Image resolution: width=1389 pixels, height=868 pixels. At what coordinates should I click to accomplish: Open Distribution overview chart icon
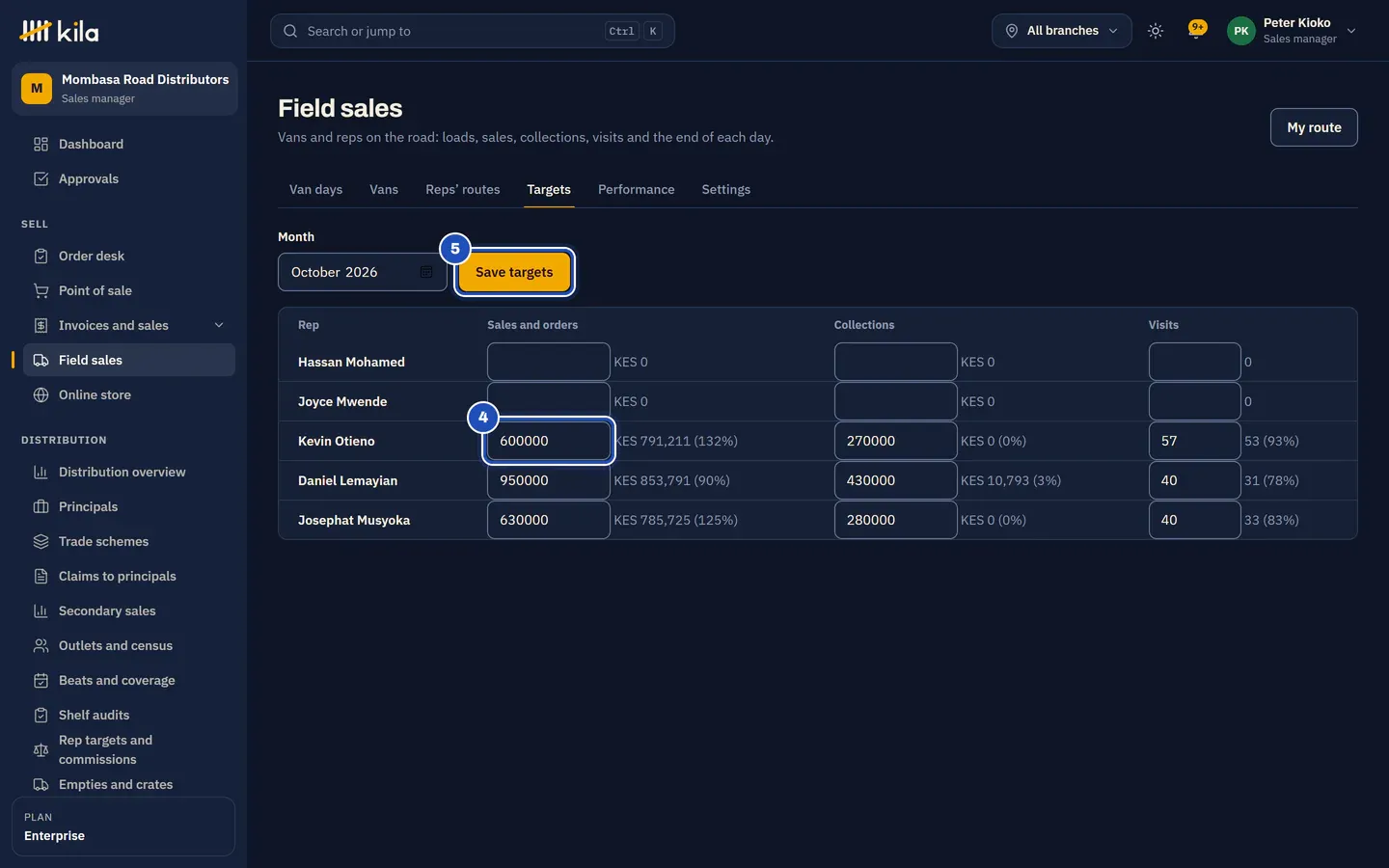click(41, 472)
